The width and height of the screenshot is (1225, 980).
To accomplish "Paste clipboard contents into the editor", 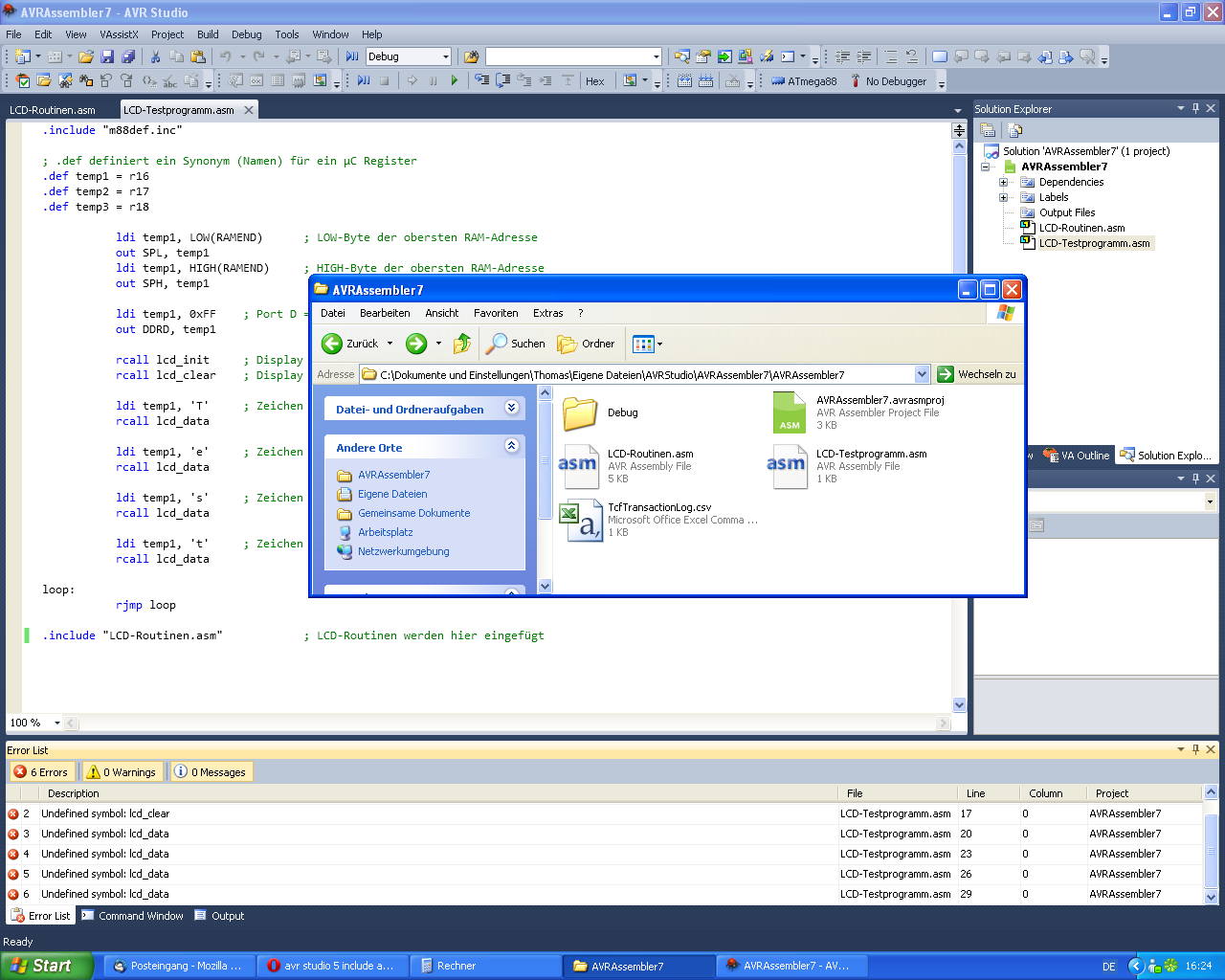I will pos(197,56).
